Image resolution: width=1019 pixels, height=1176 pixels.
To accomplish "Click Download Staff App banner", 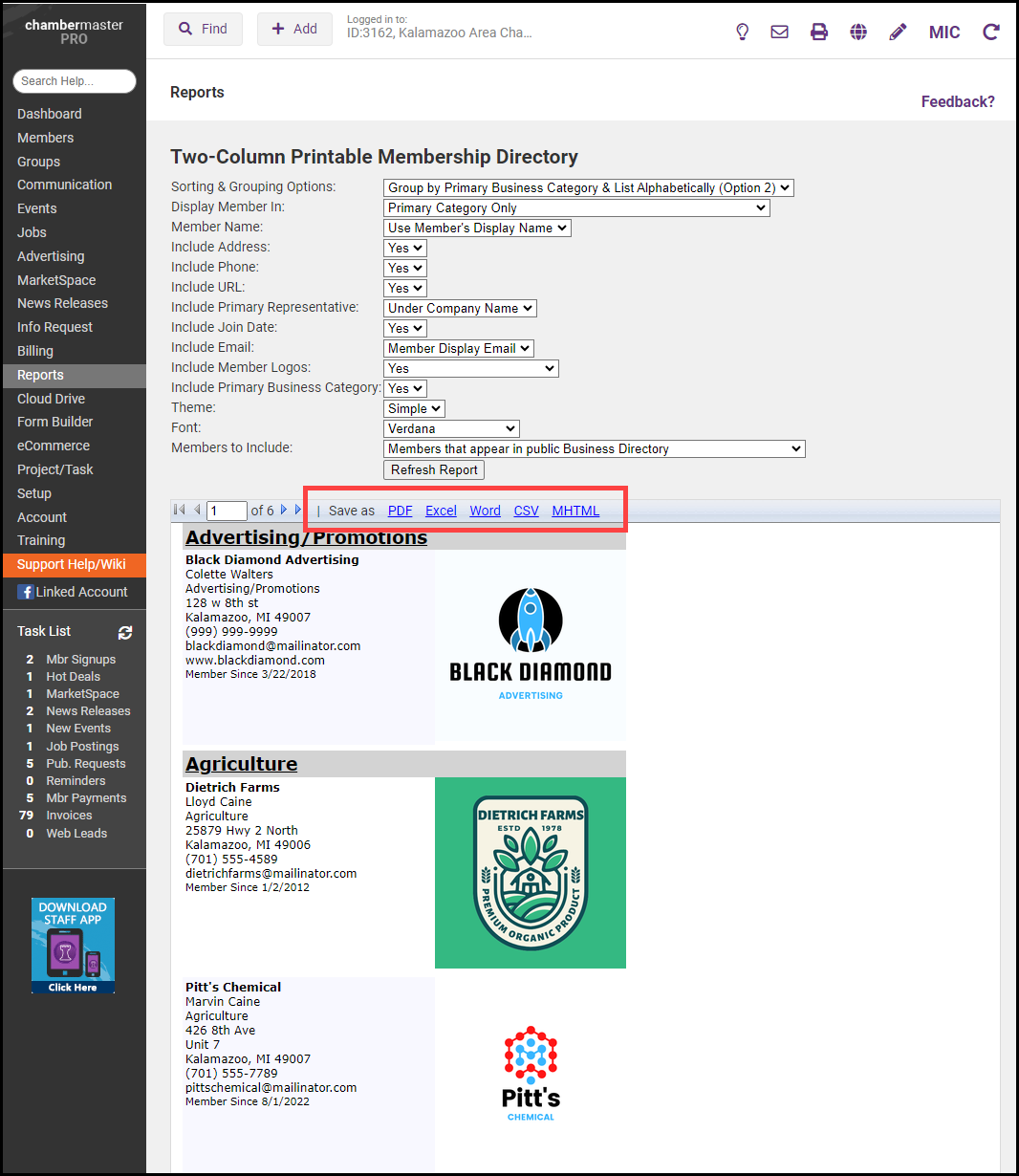I will 73,946.
